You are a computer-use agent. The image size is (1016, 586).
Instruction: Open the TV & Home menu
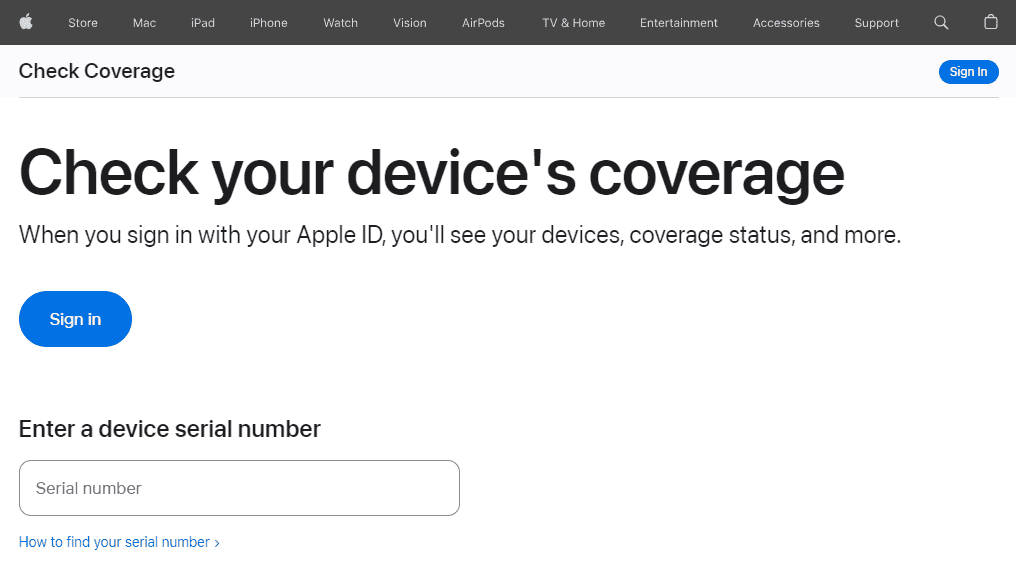(573, 23)
